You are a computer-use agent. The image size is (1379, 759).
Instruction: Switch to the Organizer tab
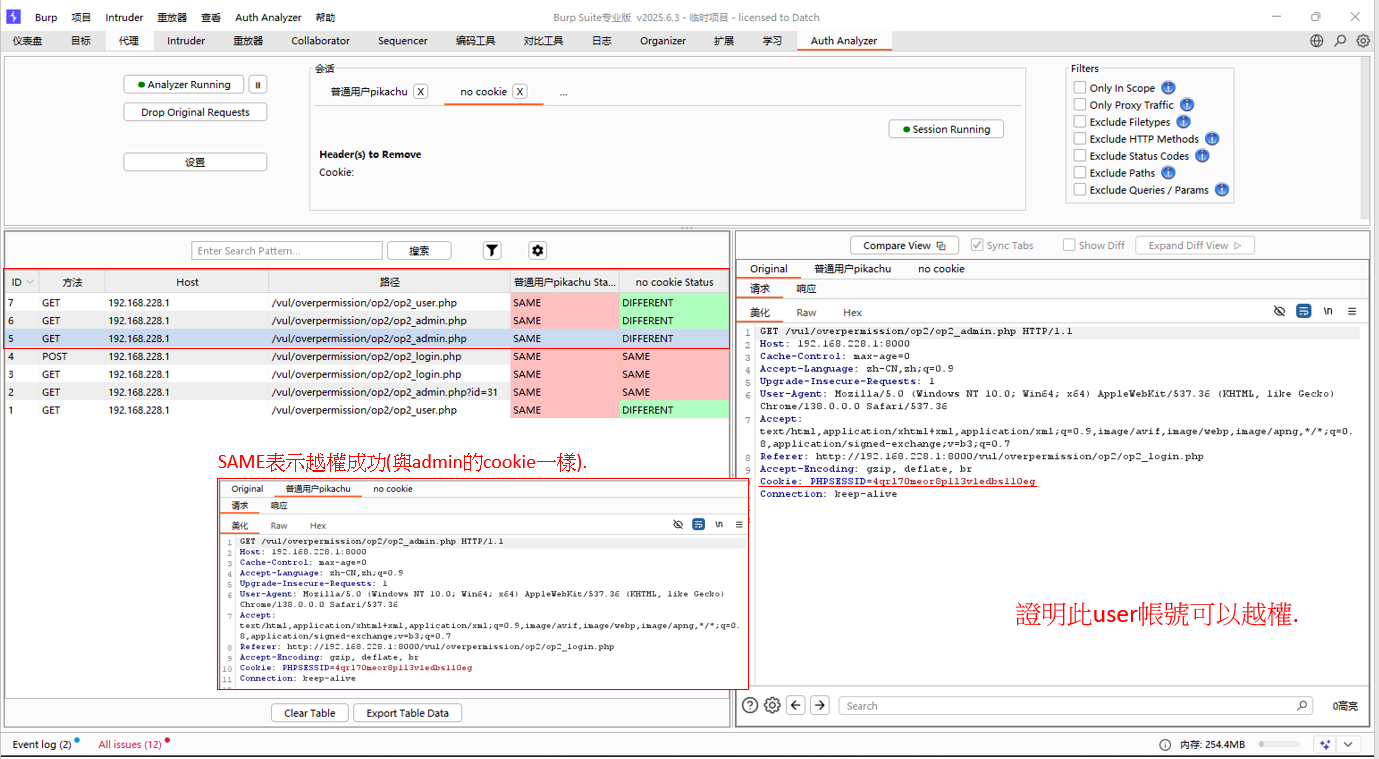click(663, 41)
